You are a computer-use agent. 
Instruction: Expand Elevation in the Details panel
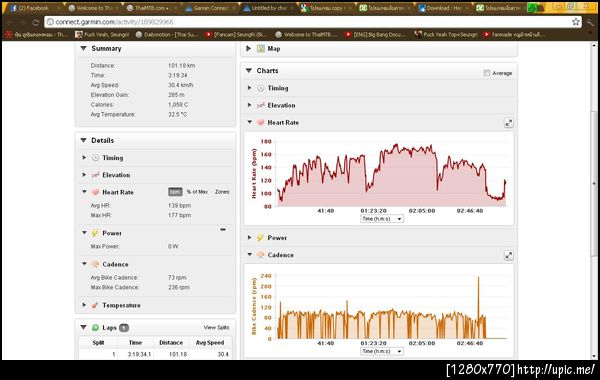(84, 175)
